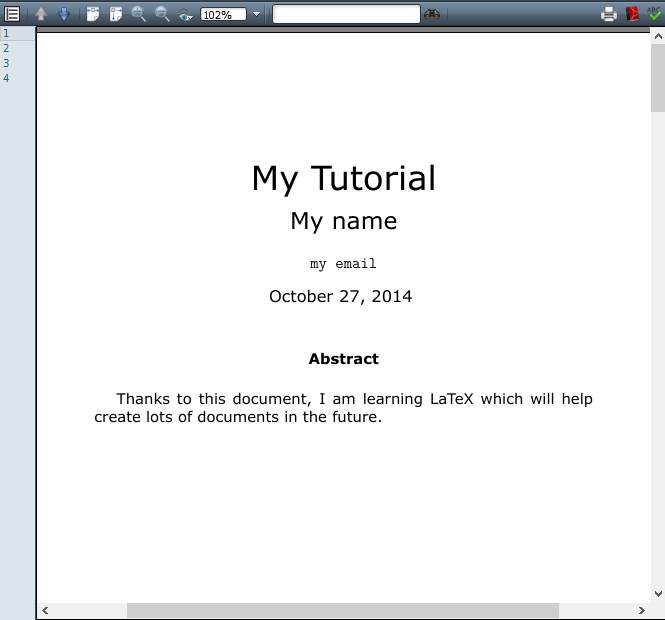Viewport: 665px width, 620px height.
Task: Click the search text box
Action: (x=346, y=14)
